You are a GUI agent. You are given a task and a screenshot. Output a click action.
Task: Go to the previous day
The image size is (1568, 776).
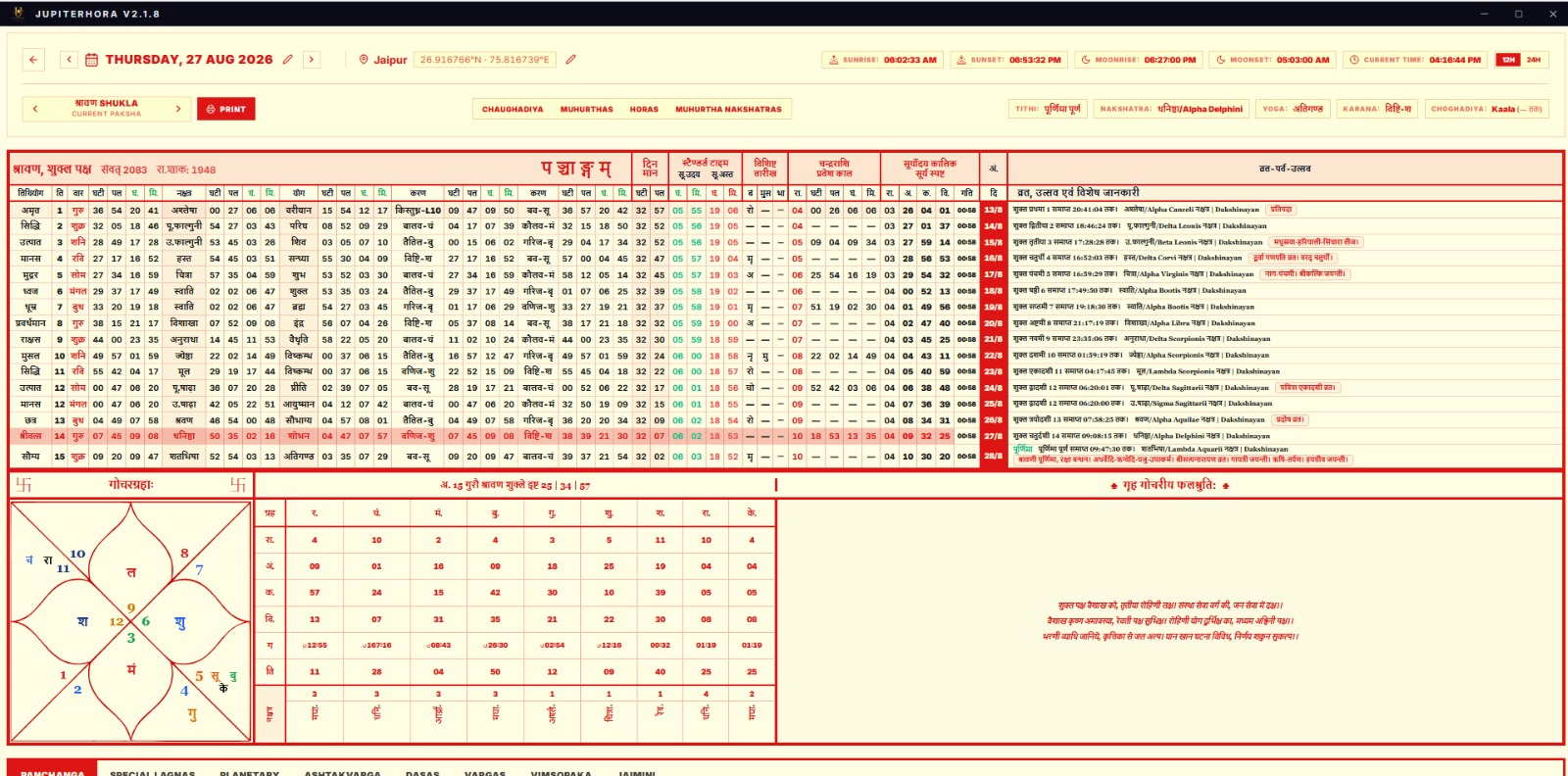click(69, 60)
